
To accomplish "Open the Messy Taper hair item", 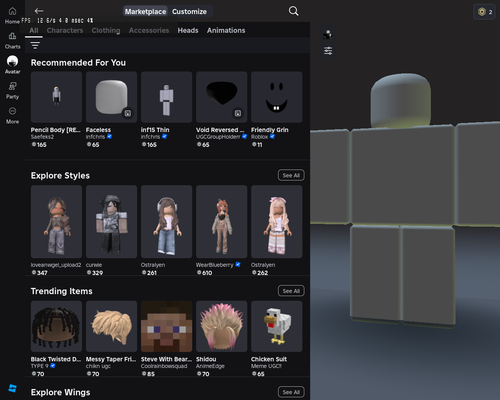I will pos(111,326).
